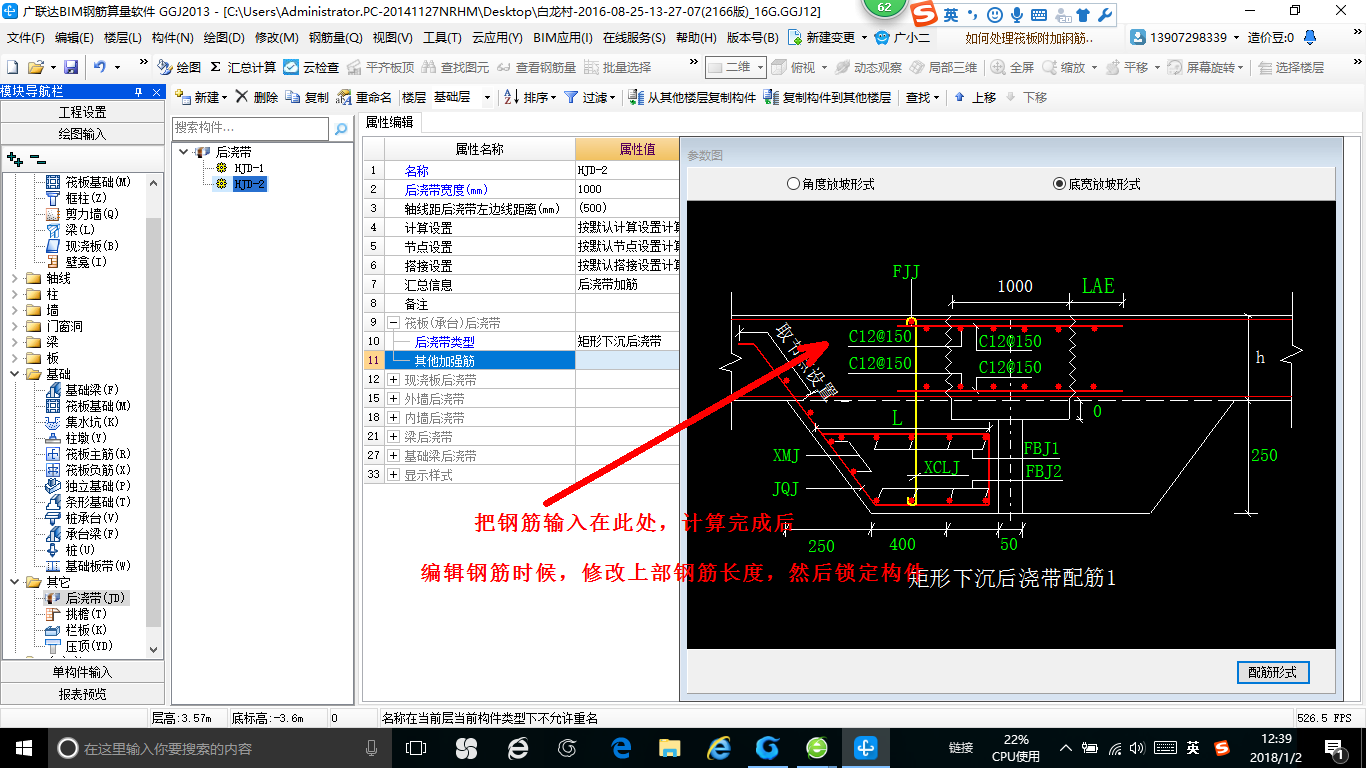Start the 云检查 cloud check
Screen dimensions: 1366x768
coord(311,67)
